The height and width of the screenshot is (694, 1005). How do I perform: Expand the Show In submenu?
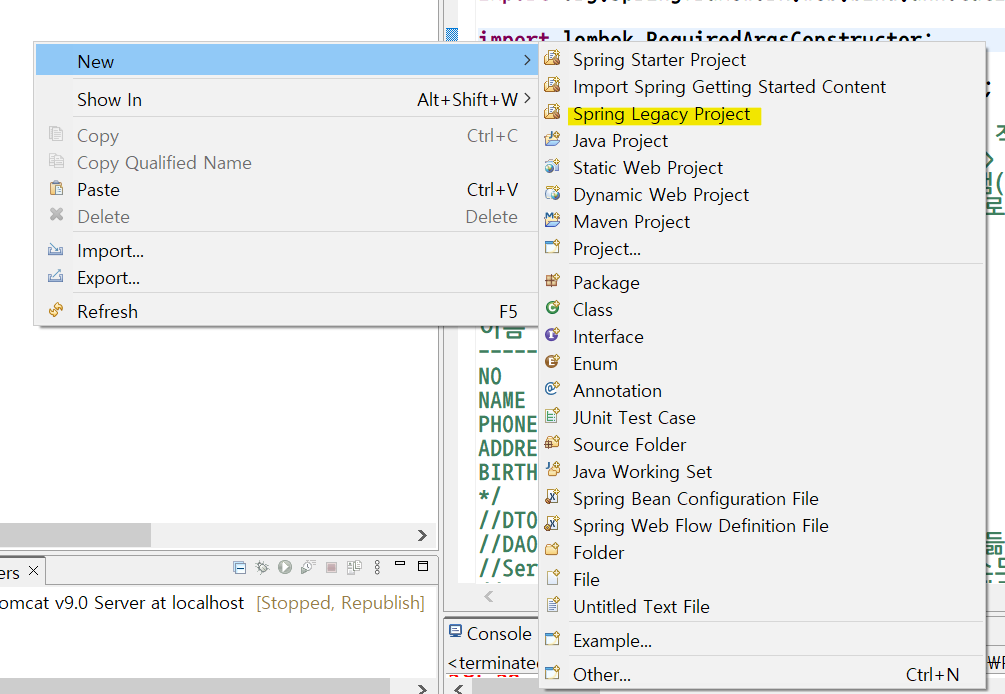pyautogui.click(x=287, y=99)
